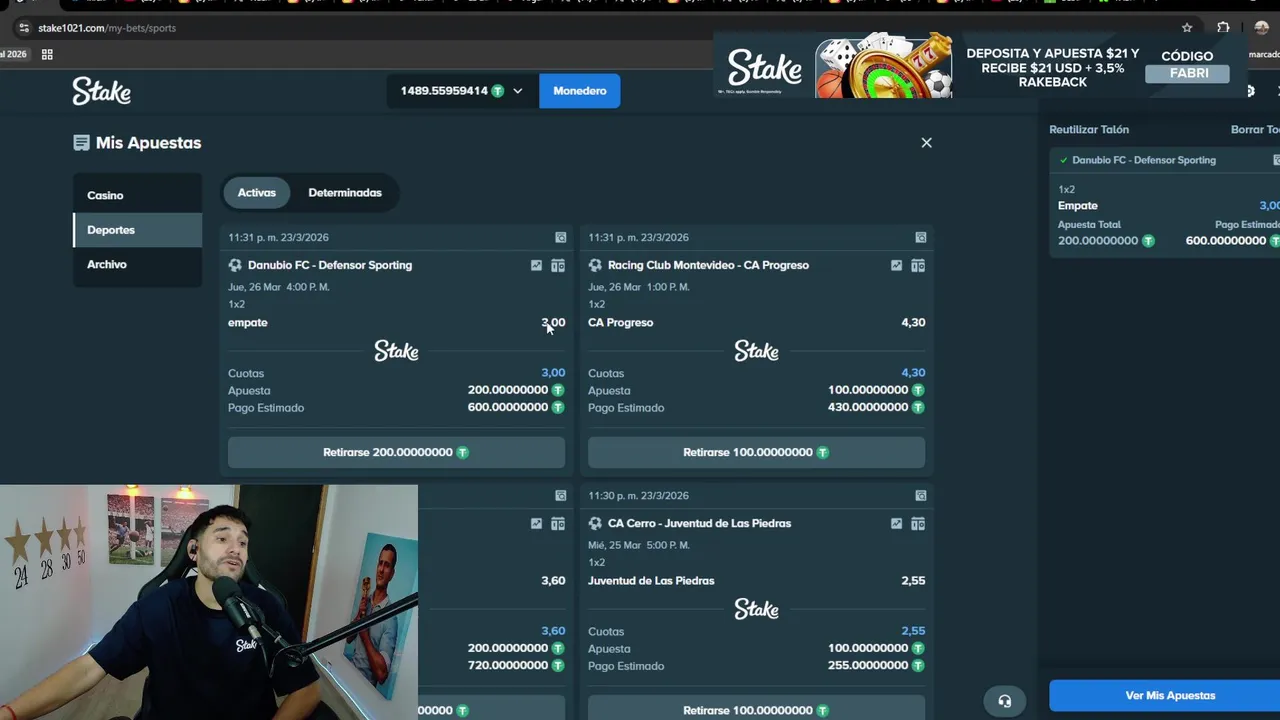Open browser extensions puzzle icon
This screenshot has width=1280, height=720.
click(x=1223, y=28)
